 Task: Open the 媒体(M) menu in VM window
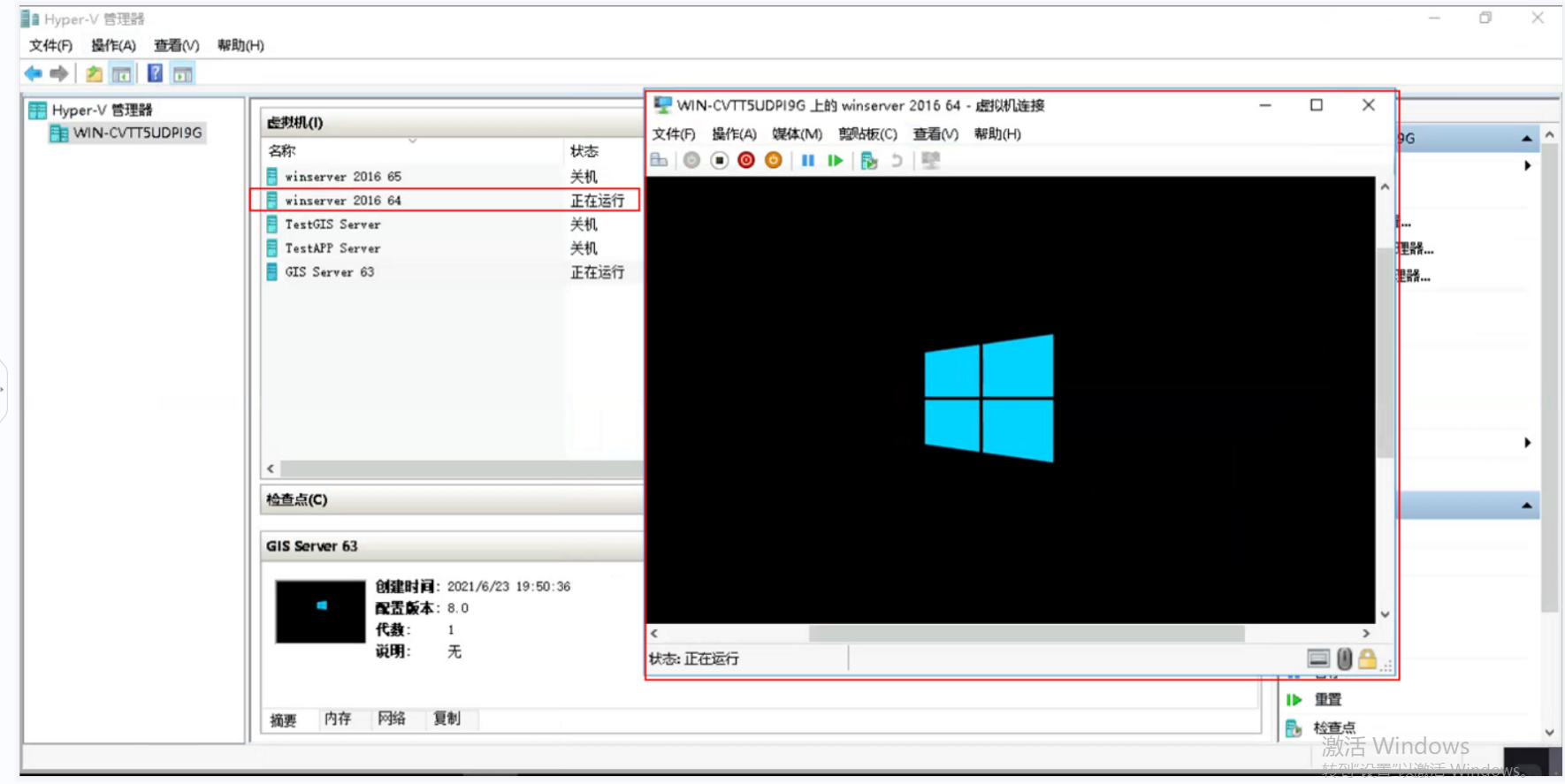point(797,133)
